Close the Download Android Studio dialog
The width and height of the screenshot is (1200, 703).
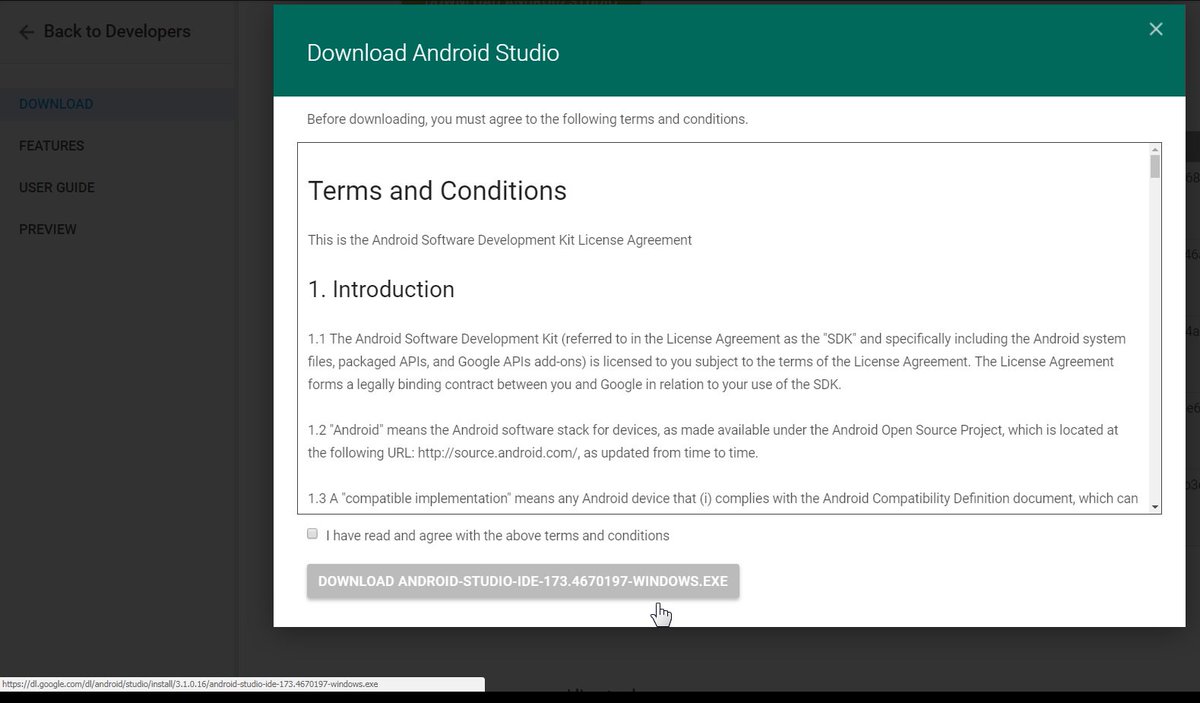1156,29
